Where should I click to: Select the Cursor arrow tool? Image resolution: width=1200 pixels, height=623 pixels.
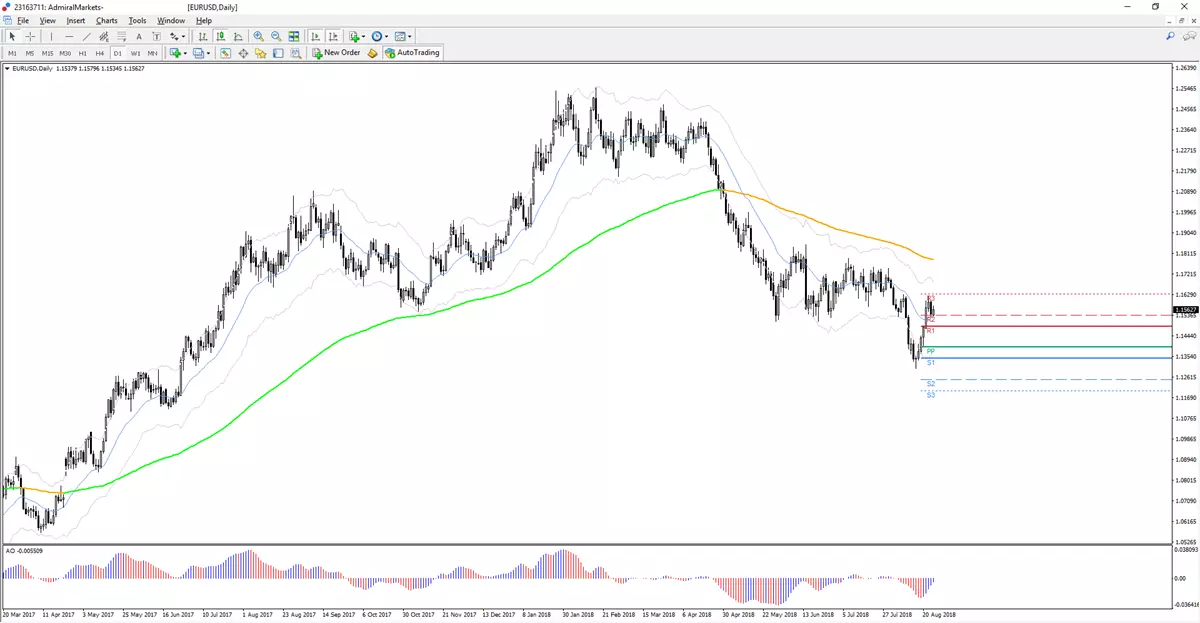pos(12,36)
